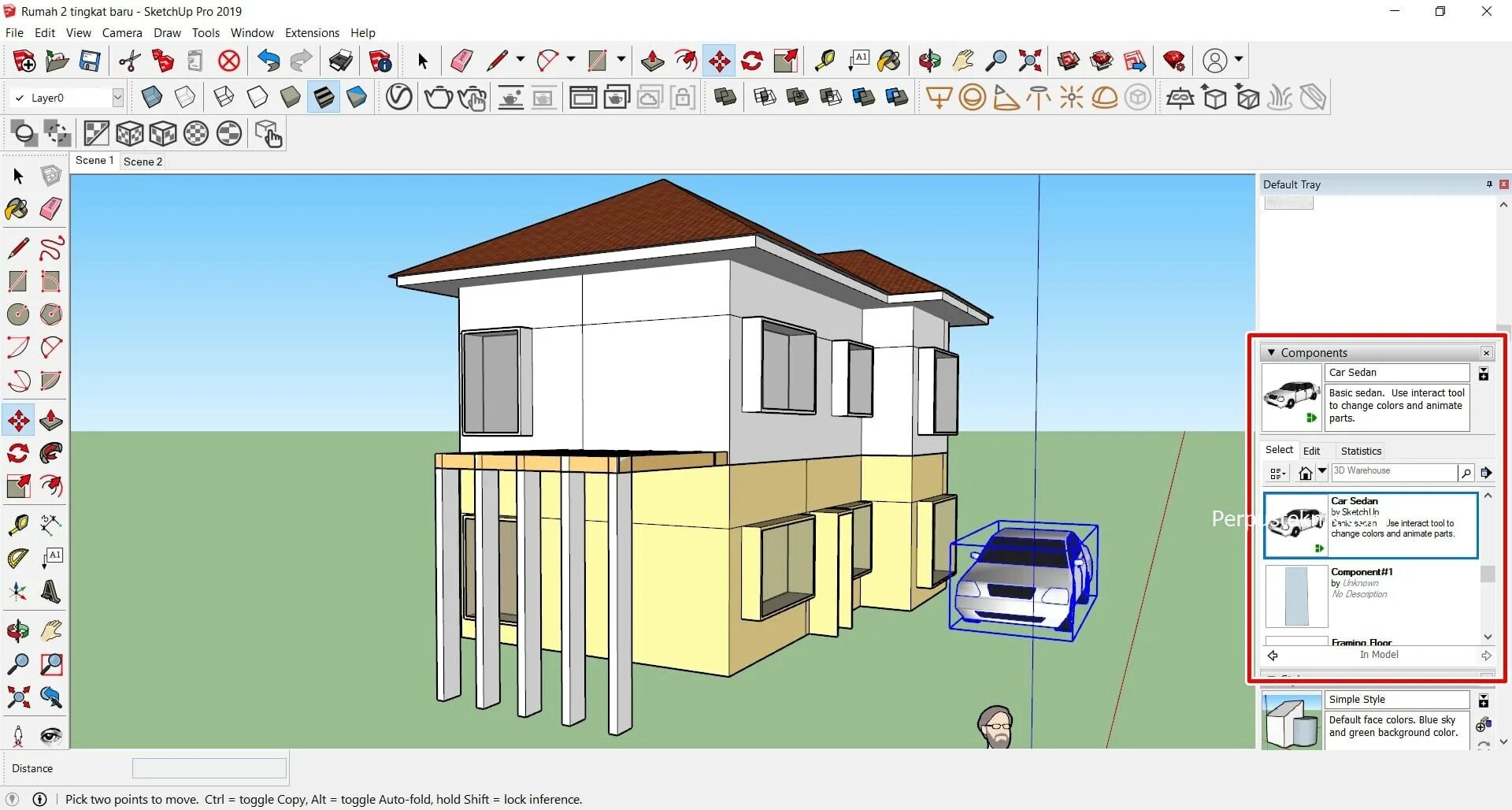Open the component navigation dropdown beside home icon

(1322, 471)
